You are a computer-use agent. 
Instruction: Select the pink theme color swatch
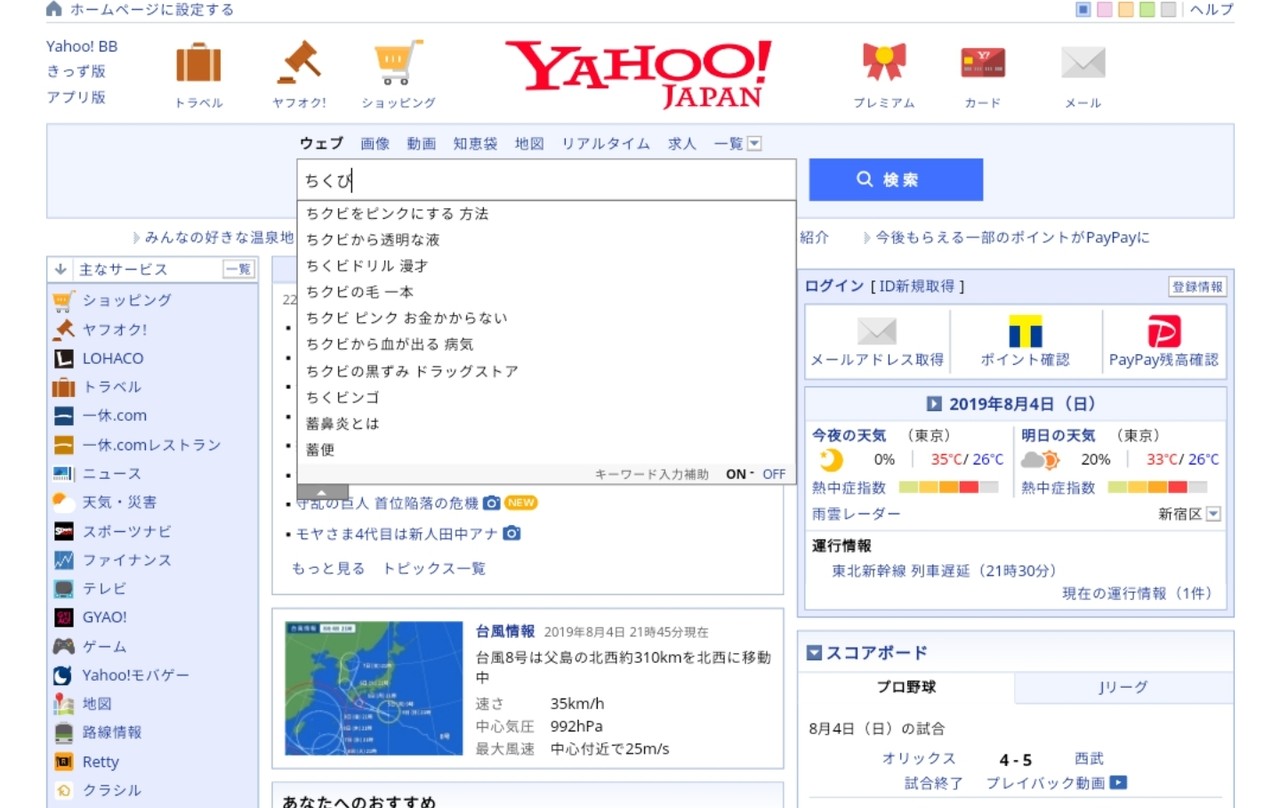pos(1104,10)
